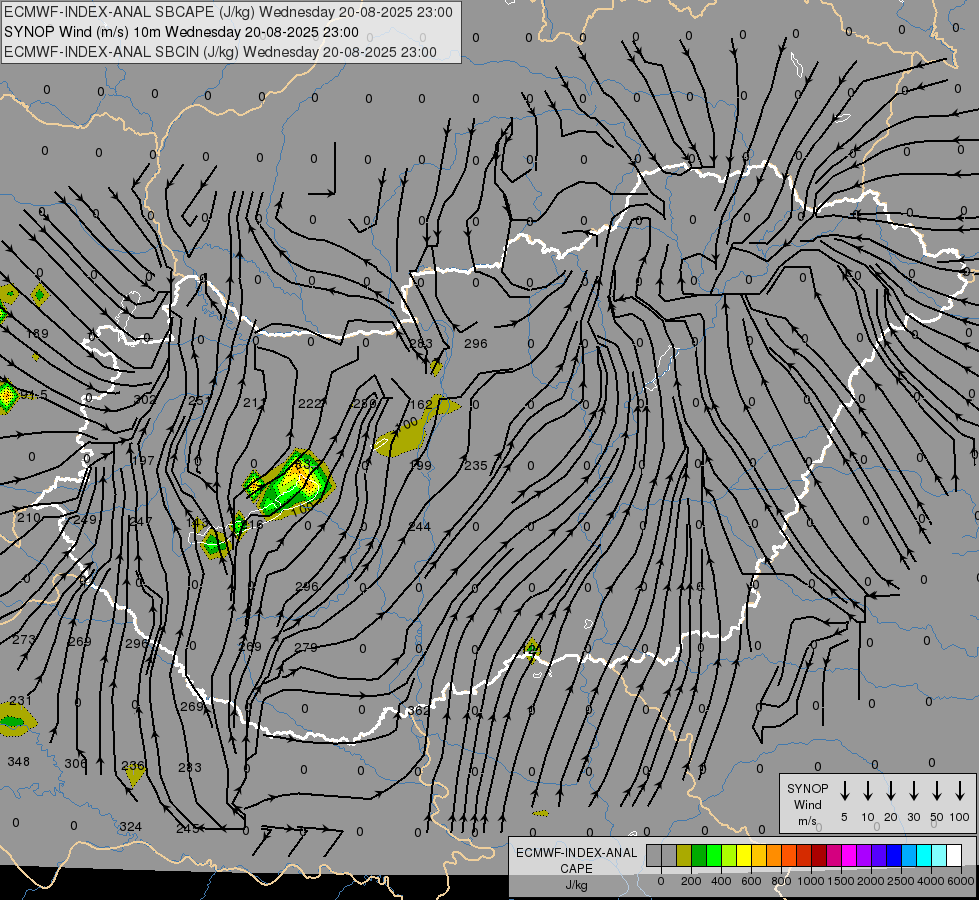Click the map value 306
The image size is (979, 900).
coord(76,764)
